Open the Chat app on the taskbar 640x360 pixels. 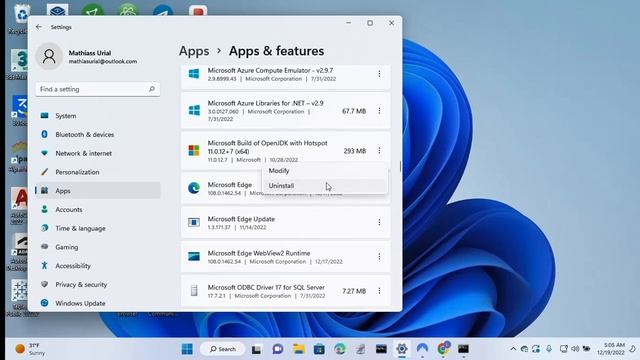pos(278,349)
